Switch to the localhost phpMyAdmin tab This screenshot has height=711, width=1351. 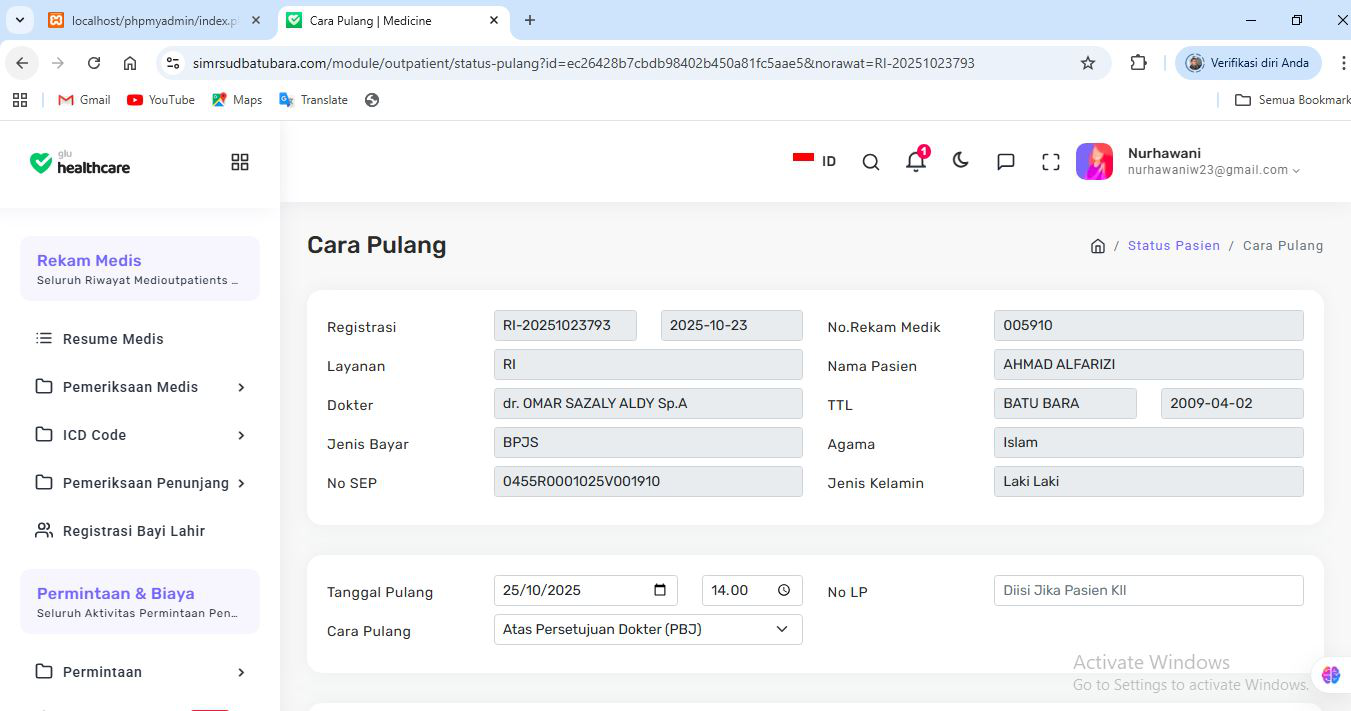coord(154,20)
